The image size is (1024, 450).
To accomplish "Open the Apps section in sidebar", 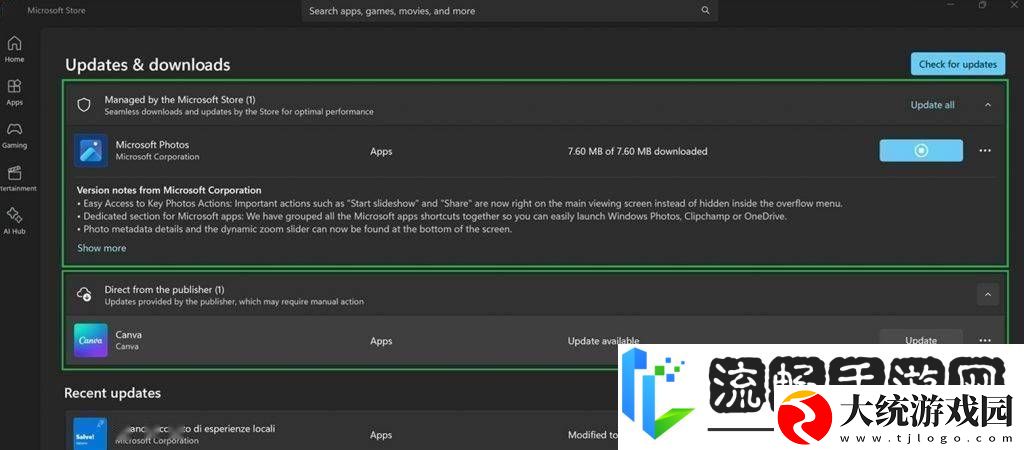I will coord(14,93).
